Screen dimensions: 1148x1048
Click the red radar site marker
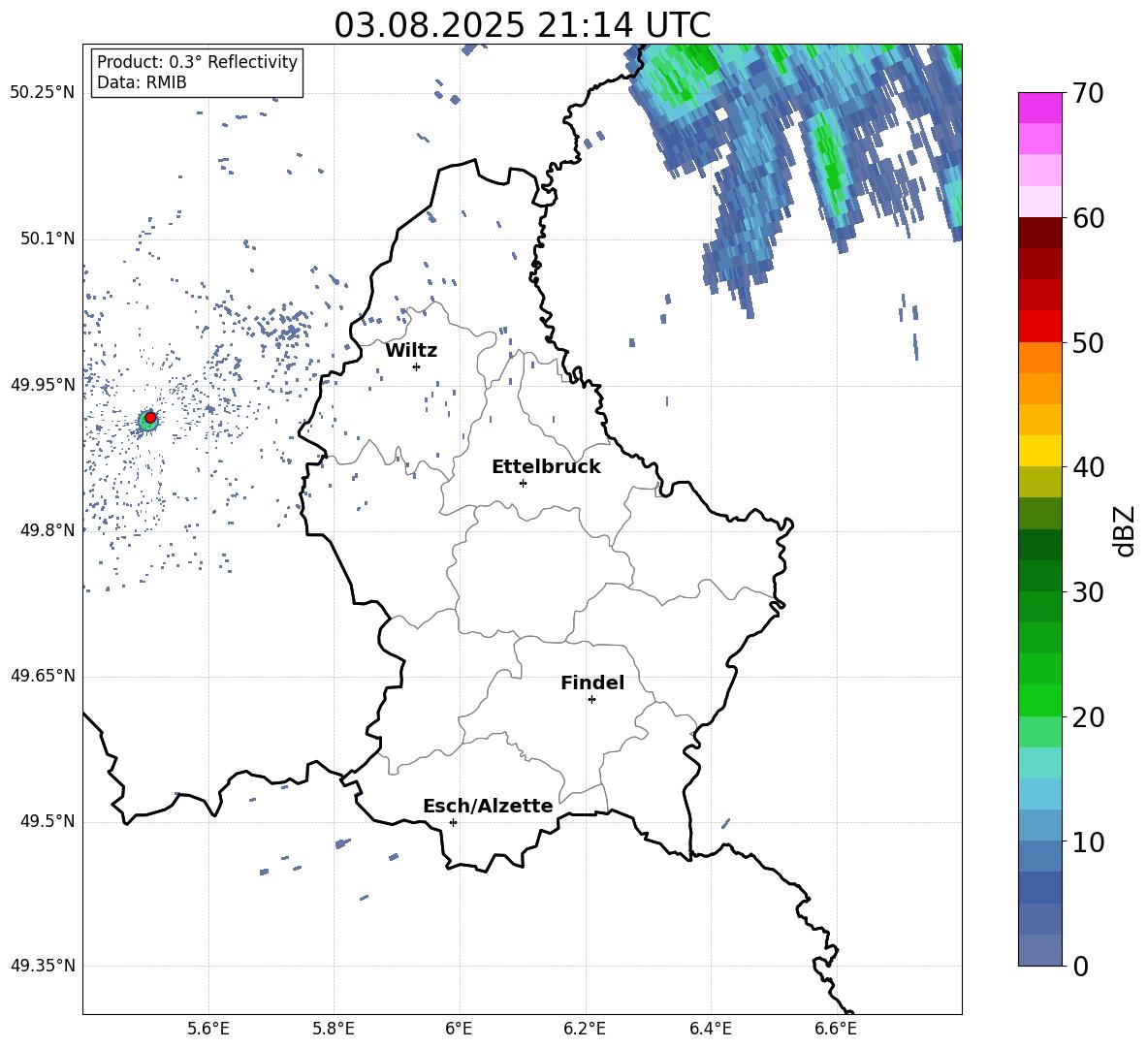pos(150,417)
